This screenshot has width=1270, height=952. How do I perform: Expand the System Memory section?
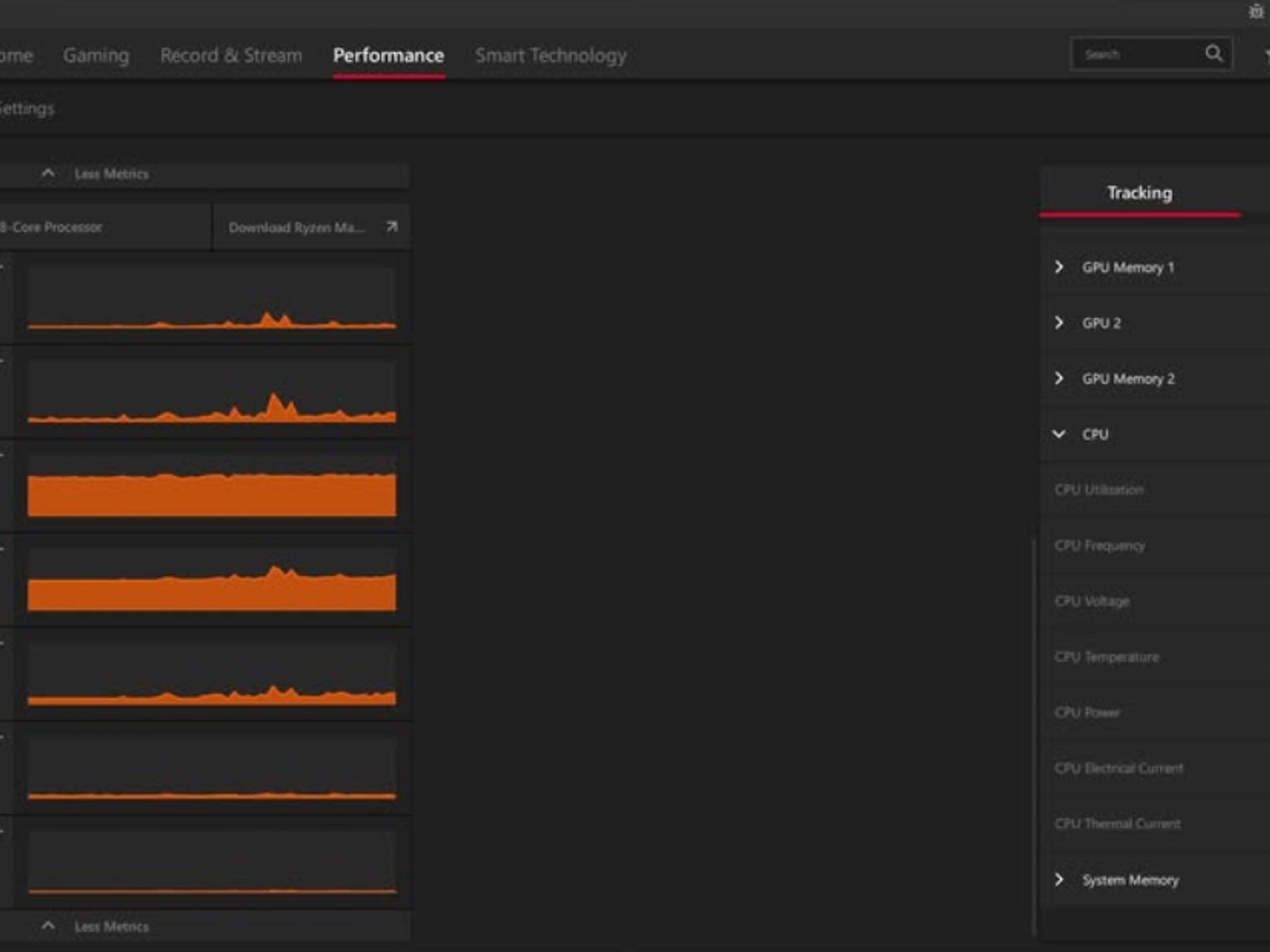(x=1059, y=879)
